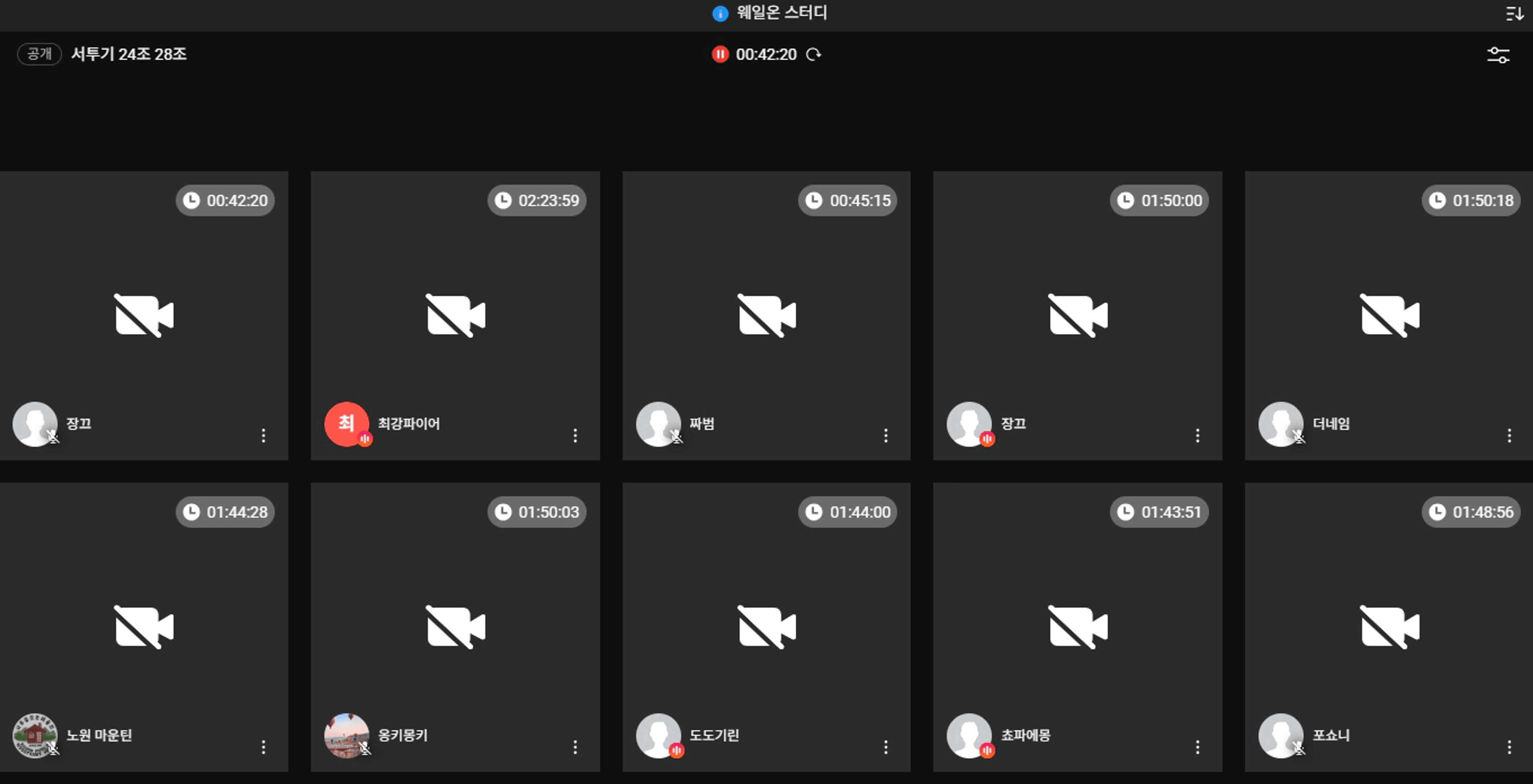Click the camera-off icon in 도도기린 tile
The image size is (1533, 784).
pos(766,627)
